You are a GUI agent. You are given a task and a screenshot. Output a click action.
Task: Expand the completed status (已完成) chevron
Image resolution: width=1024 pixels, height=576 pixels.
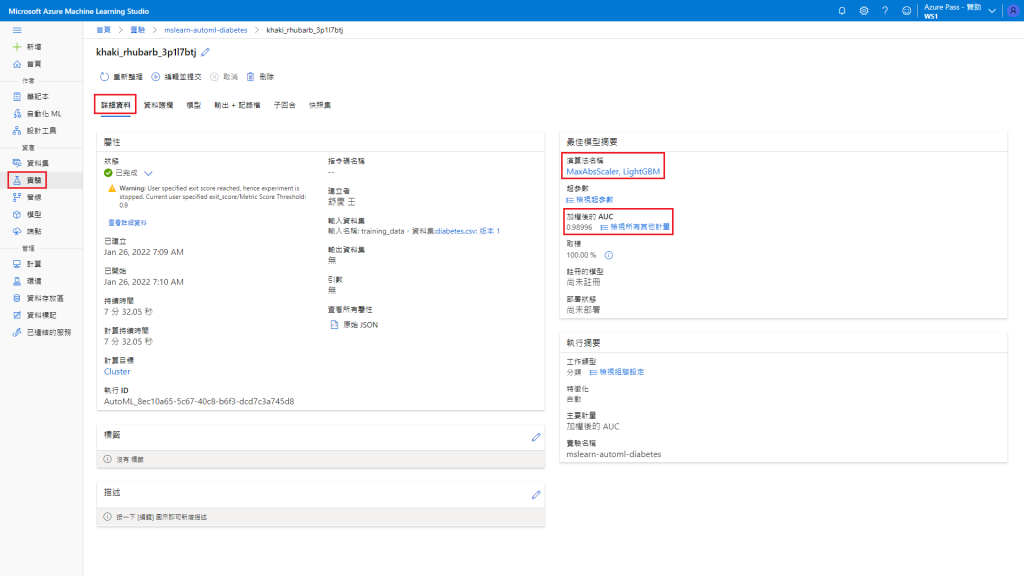tap(148, 174)
